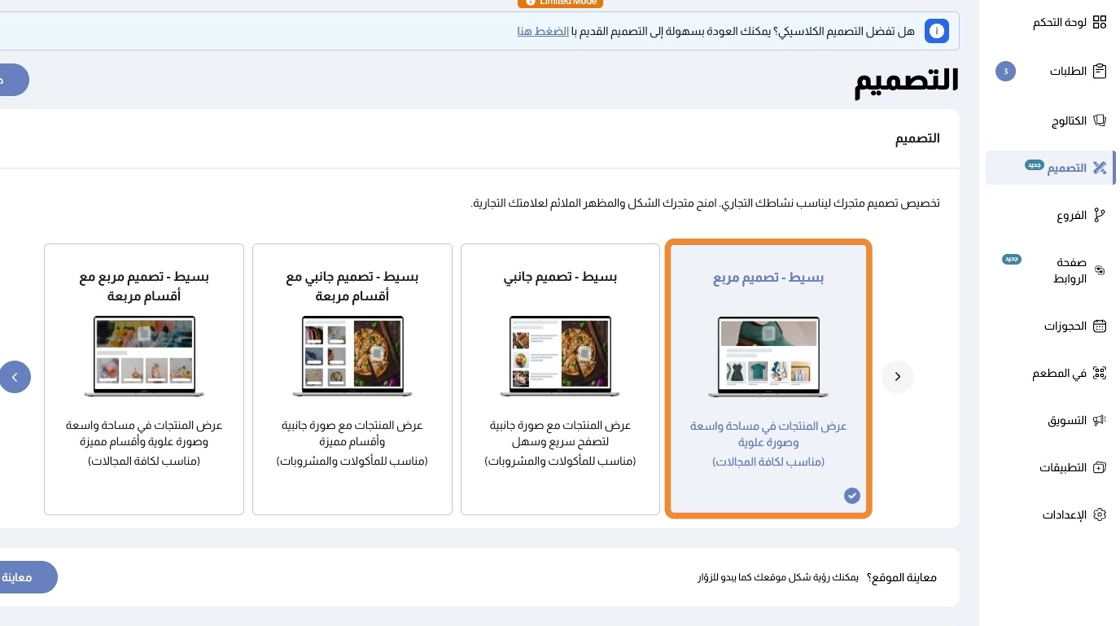
Task: Select بسيط - تصميم جانبي مع أقسام مربعة title
Action: pos(352,286)
